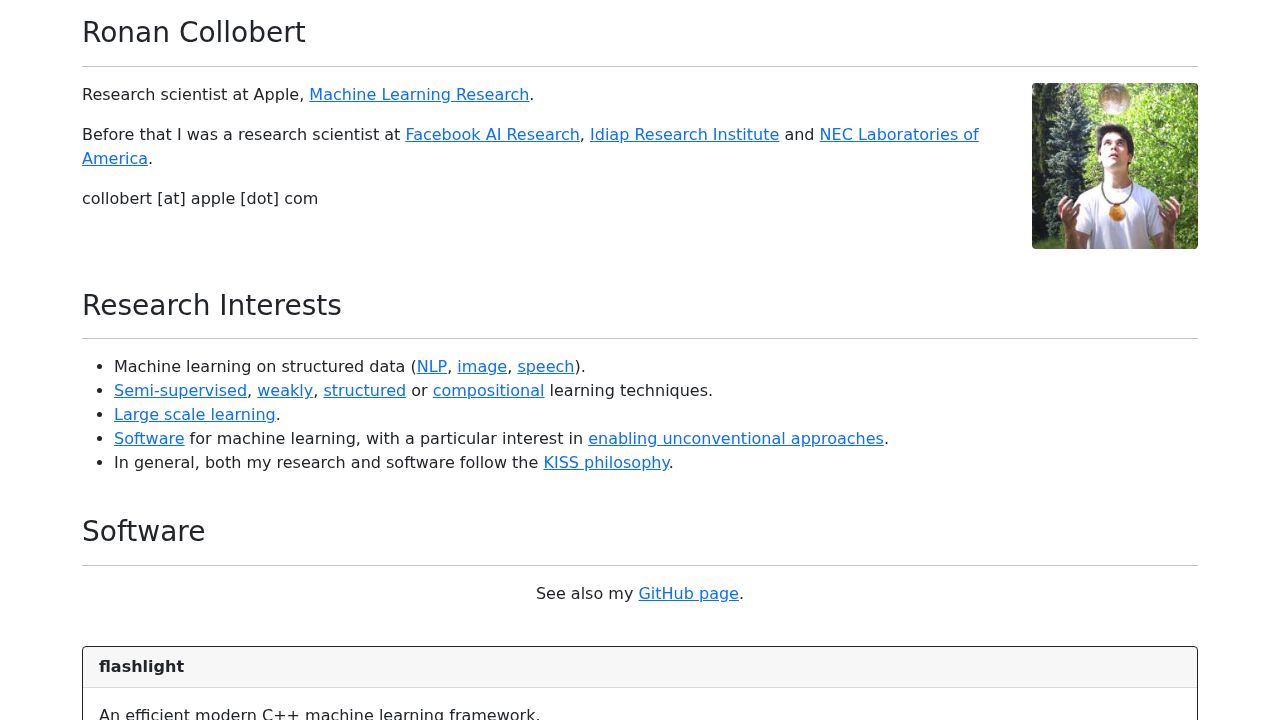
Task: Follow the Large scale learning link
Action: coord(195,414)
